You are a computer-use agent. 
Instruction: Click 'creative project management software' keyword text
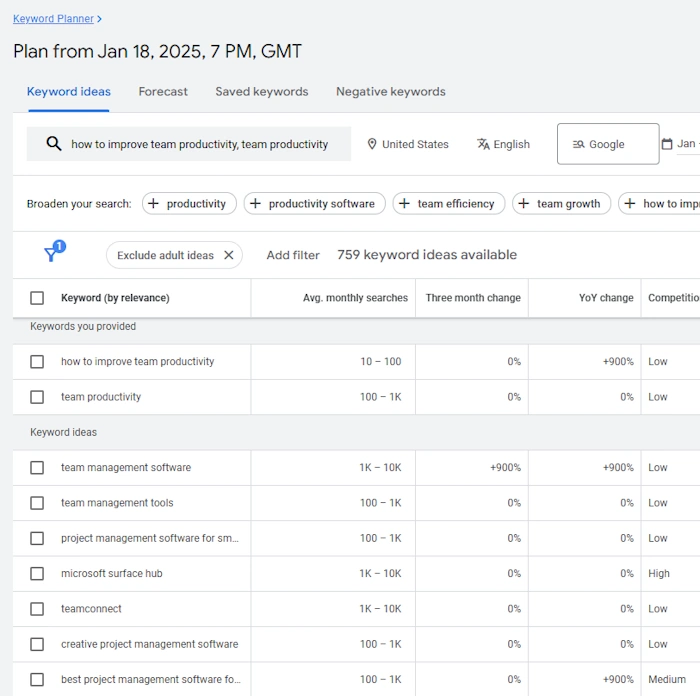[x=150, y=644]
